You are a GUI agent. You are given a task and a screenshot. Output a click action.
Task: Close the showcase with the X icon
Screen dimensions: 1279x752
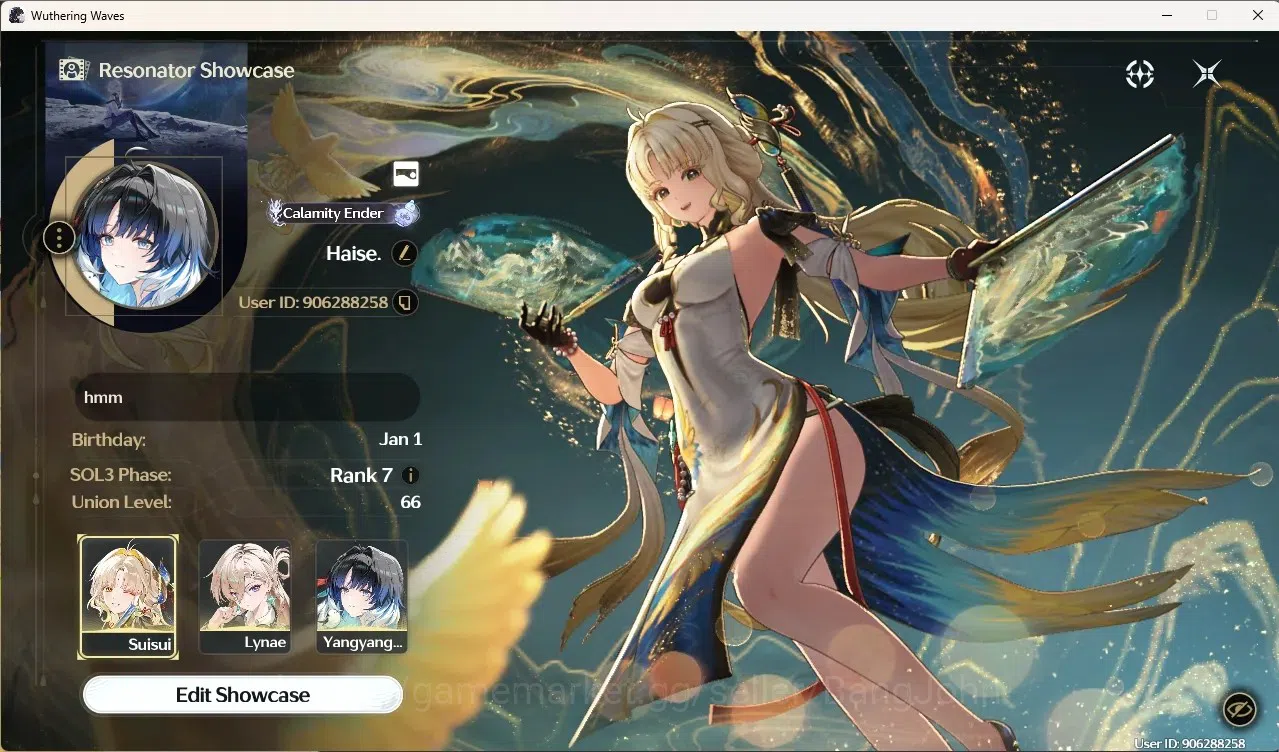click(1207, 74)
